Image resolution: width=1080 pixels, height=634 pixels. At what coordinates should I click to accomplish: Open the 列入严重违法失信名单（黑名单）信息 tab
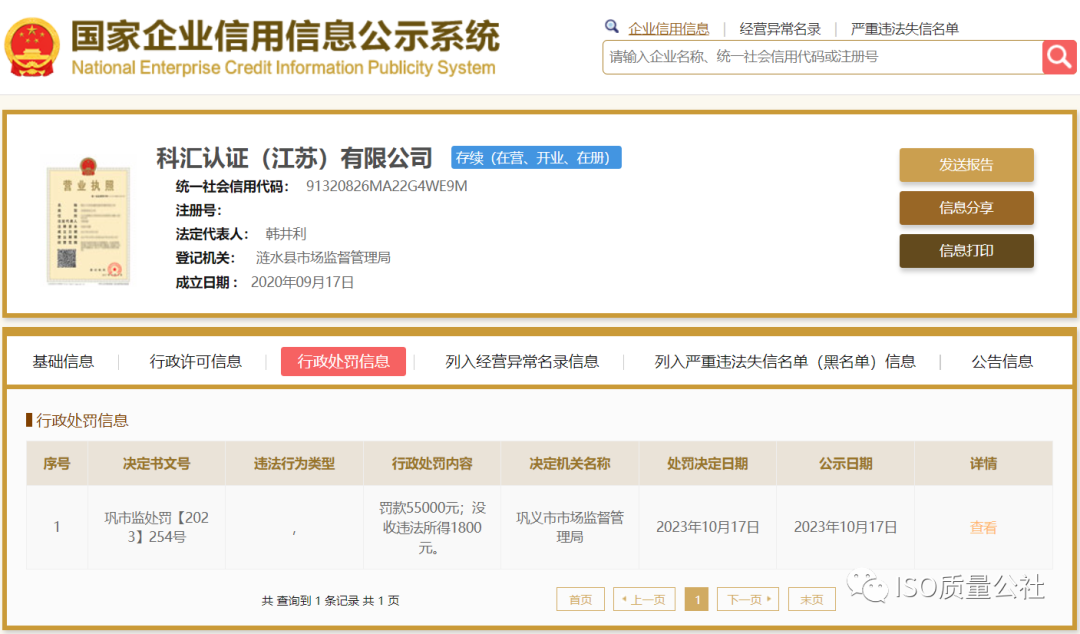click(x=785, y=362)
